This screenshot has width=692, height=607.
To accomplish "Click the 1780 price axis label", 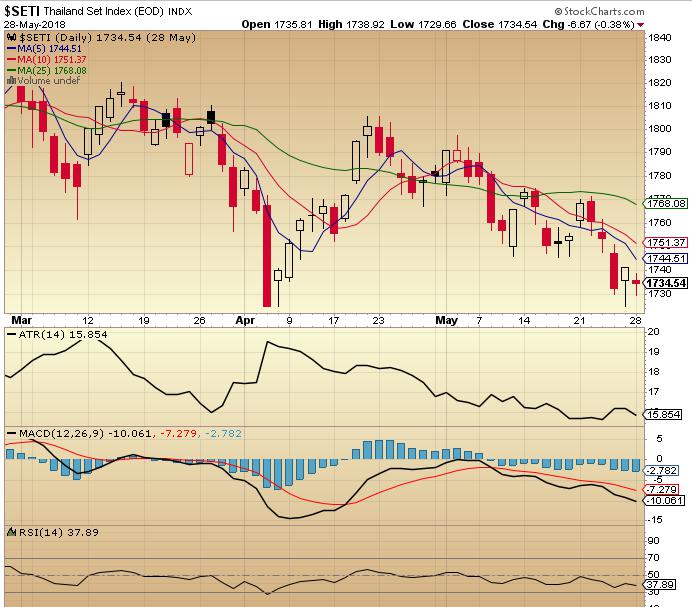I will click(x=659, y=175).
